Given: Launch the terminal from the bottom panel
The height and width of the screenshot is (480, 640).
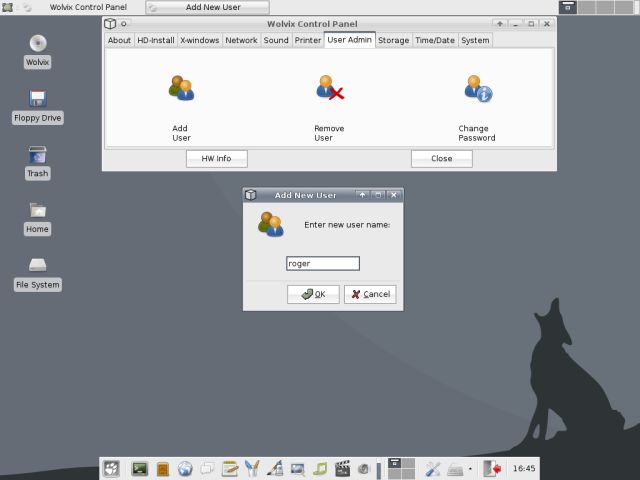Looking at the screenshot, I should pos(140,469).
